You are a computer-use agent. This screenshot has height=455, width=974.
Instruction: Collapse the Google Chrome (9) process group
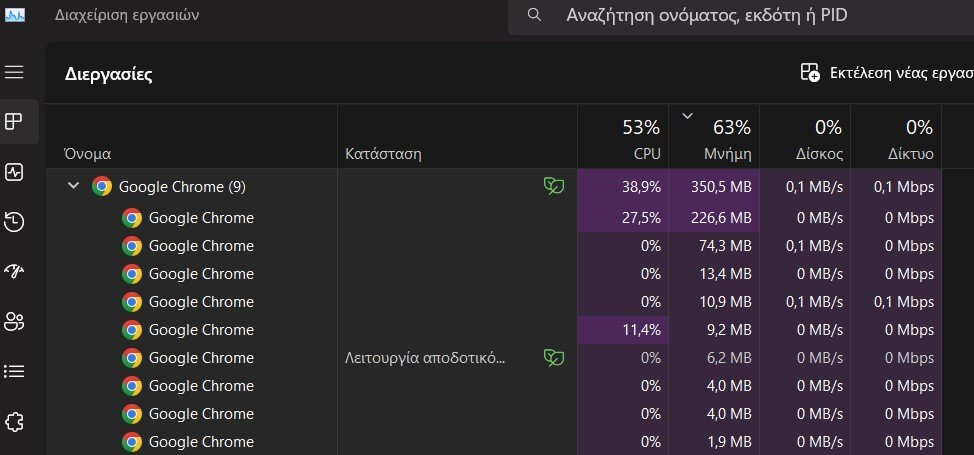[x=73, y=186]
